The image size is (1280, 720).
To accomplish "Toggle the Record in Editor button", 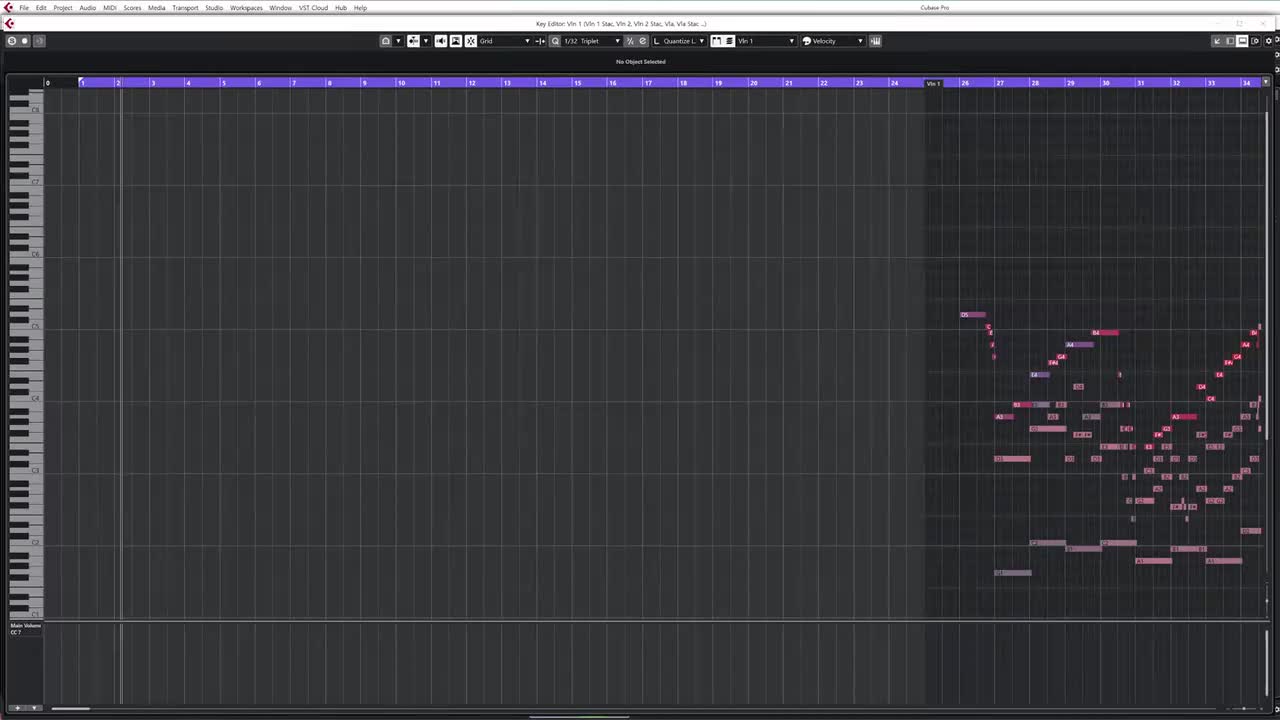I will (x=25, y=41).
